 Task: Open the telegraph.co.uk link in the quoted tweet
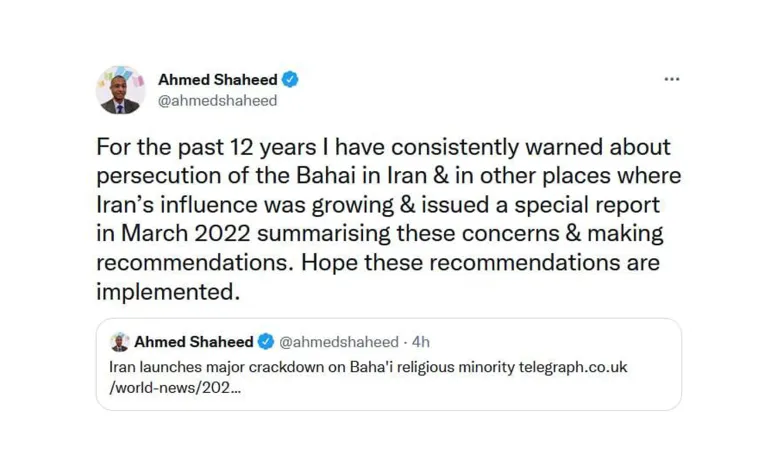pos(572,366)
